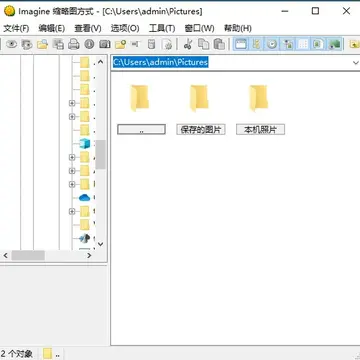Click the partly visible folder icon at toolbar end
360x360 pixels.
[354, 44]
